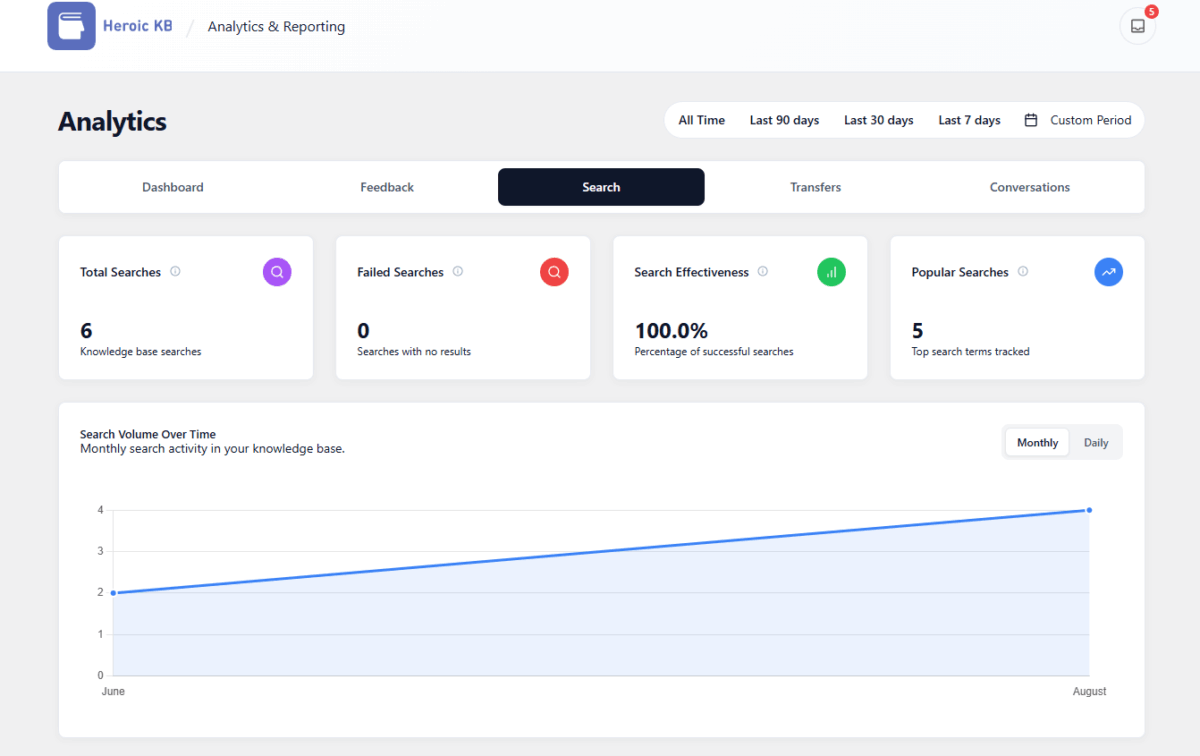Click the 'Searches with no results' caption
Screen dimensions: 1200x756
point(414,352)
